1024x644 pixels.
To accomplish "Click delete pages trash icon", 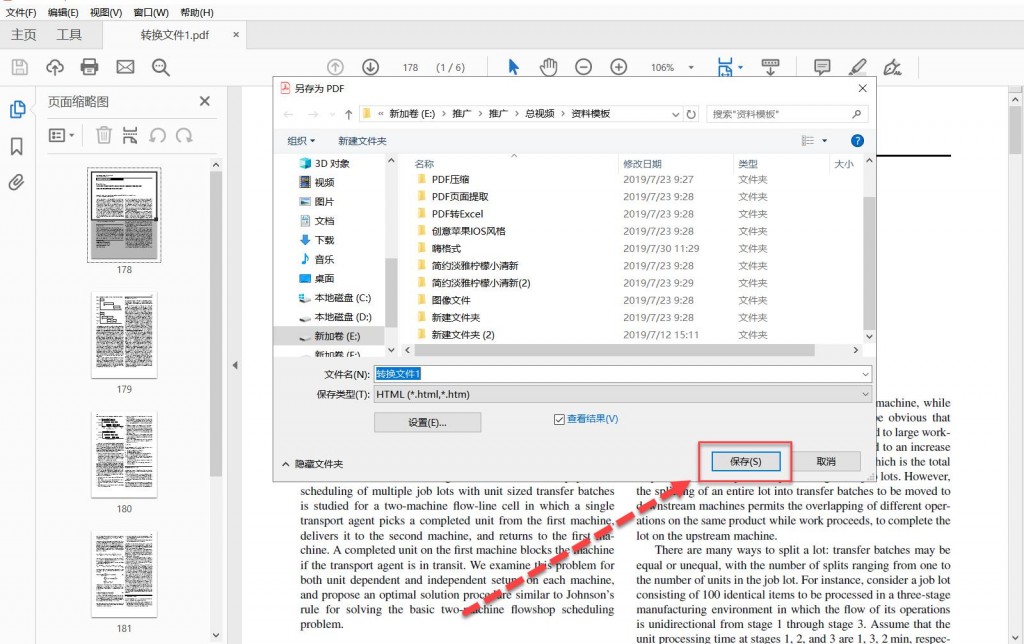I will 103,135.
